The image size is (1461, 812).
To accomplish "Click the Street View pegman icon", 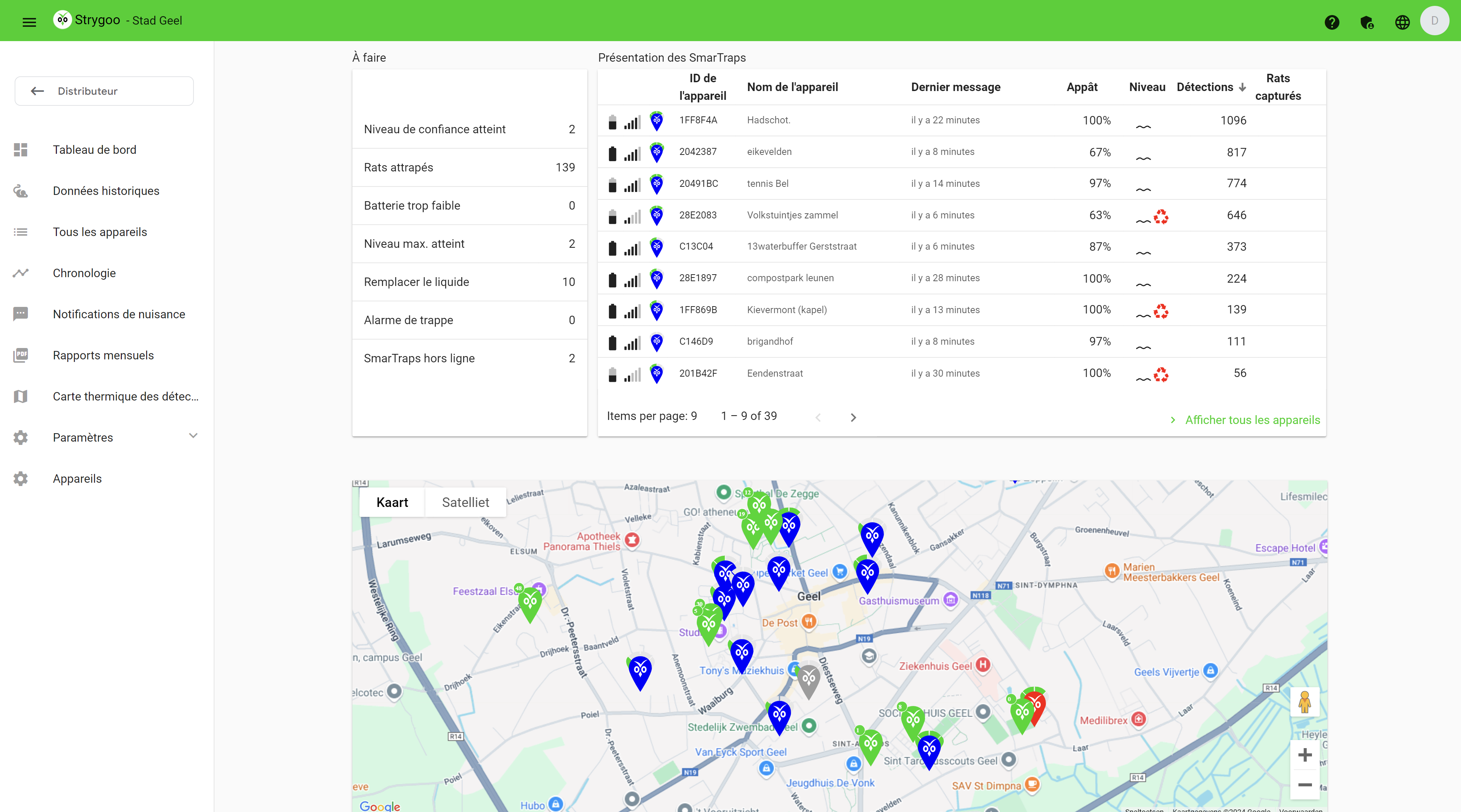I will click(x=1305, y=702).
